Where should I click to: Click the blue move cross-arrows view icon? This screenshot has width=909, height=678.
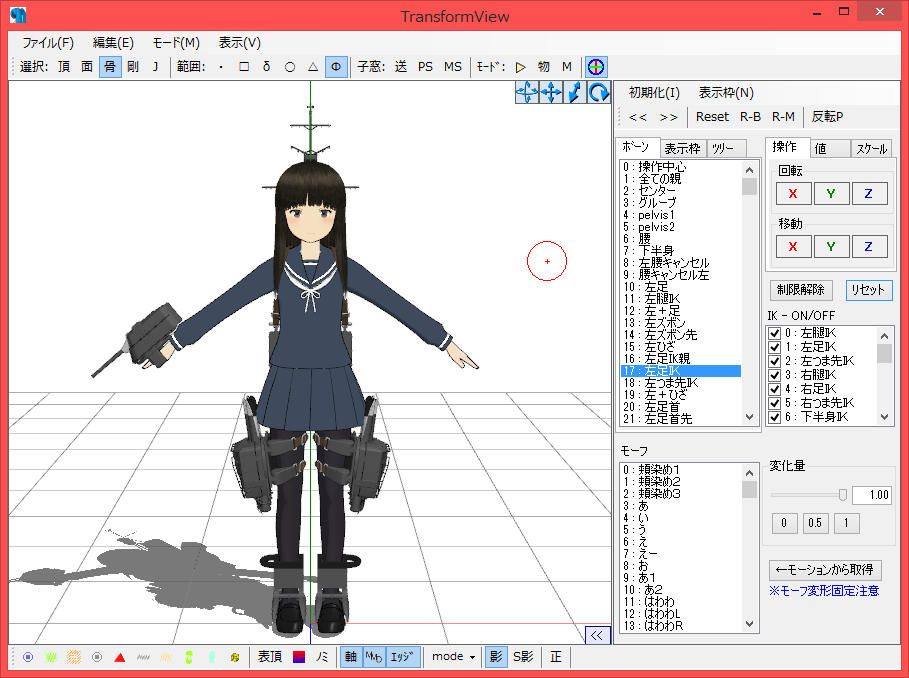pyautogui.click(x=551, y=92)
